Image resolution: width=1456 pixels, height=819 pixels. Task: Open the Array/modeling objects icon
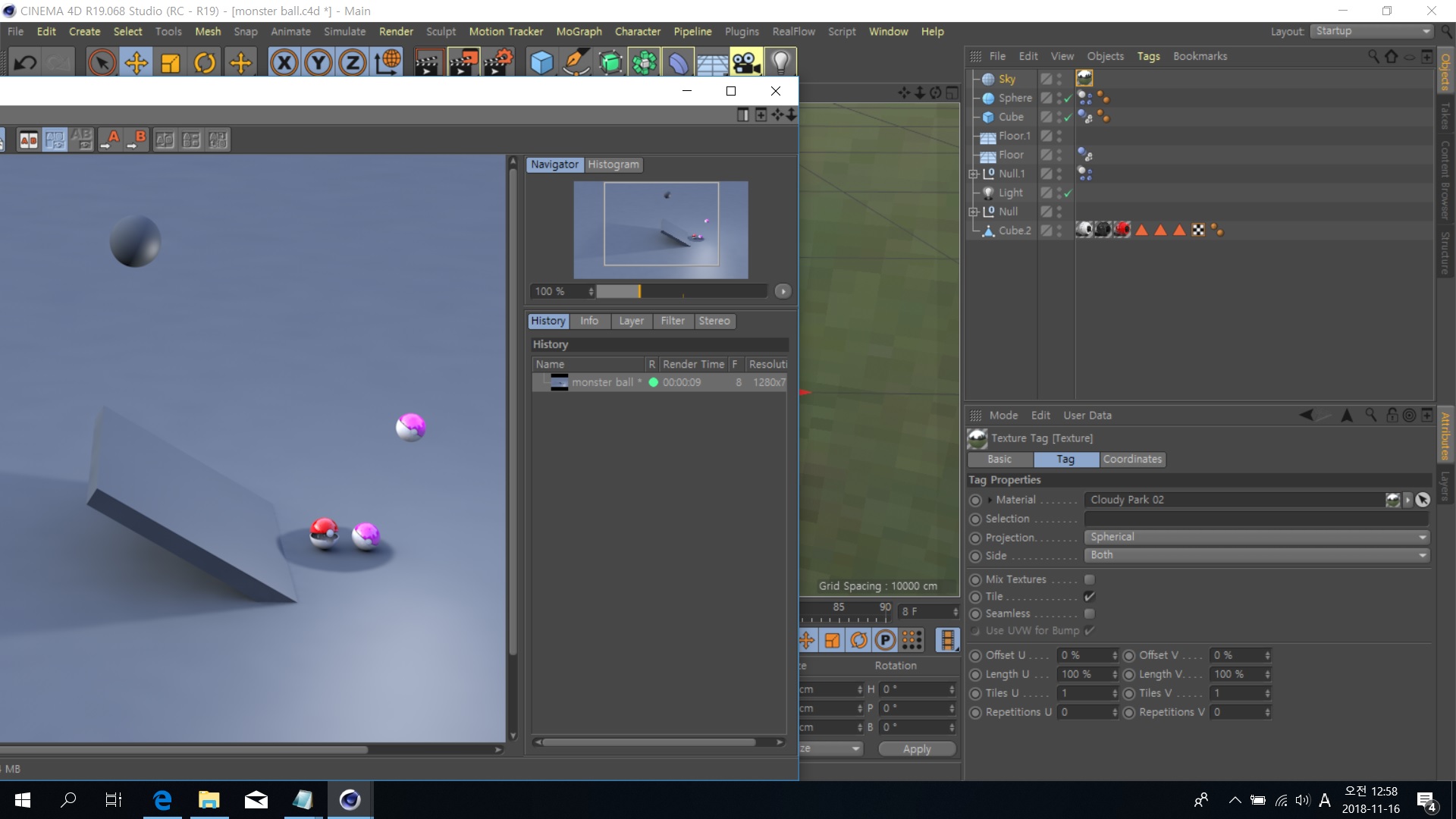tap(645, 63)
